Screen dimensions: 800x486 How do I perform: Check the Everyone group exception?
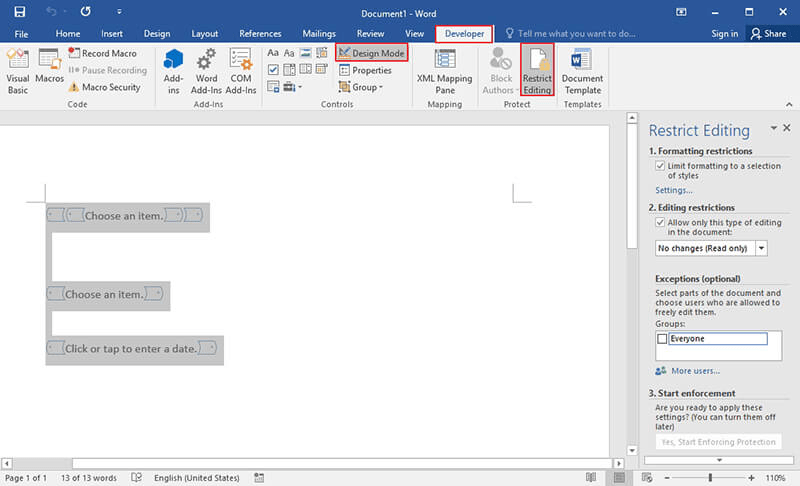point(662,339)
